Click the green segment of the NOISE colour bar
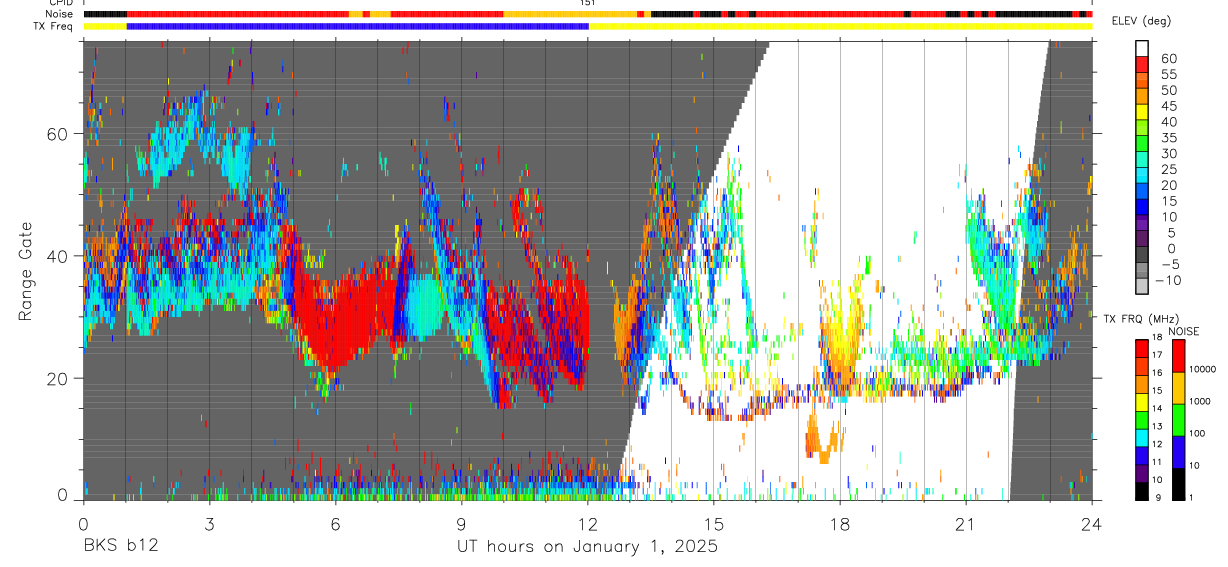1228x567 pixels. (x=1178, y=419)
